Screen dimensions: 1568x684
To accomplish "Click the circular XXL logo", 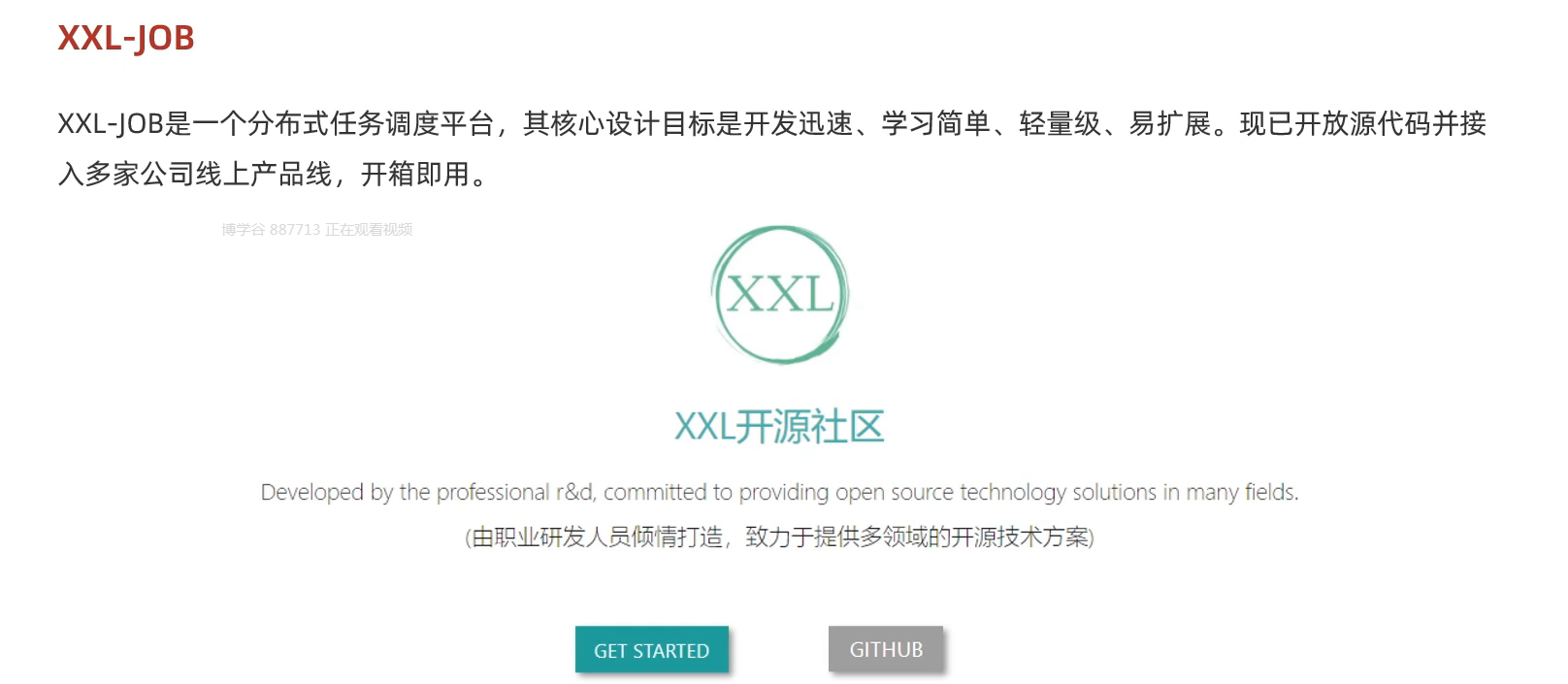I will click(x=780, y=294).
